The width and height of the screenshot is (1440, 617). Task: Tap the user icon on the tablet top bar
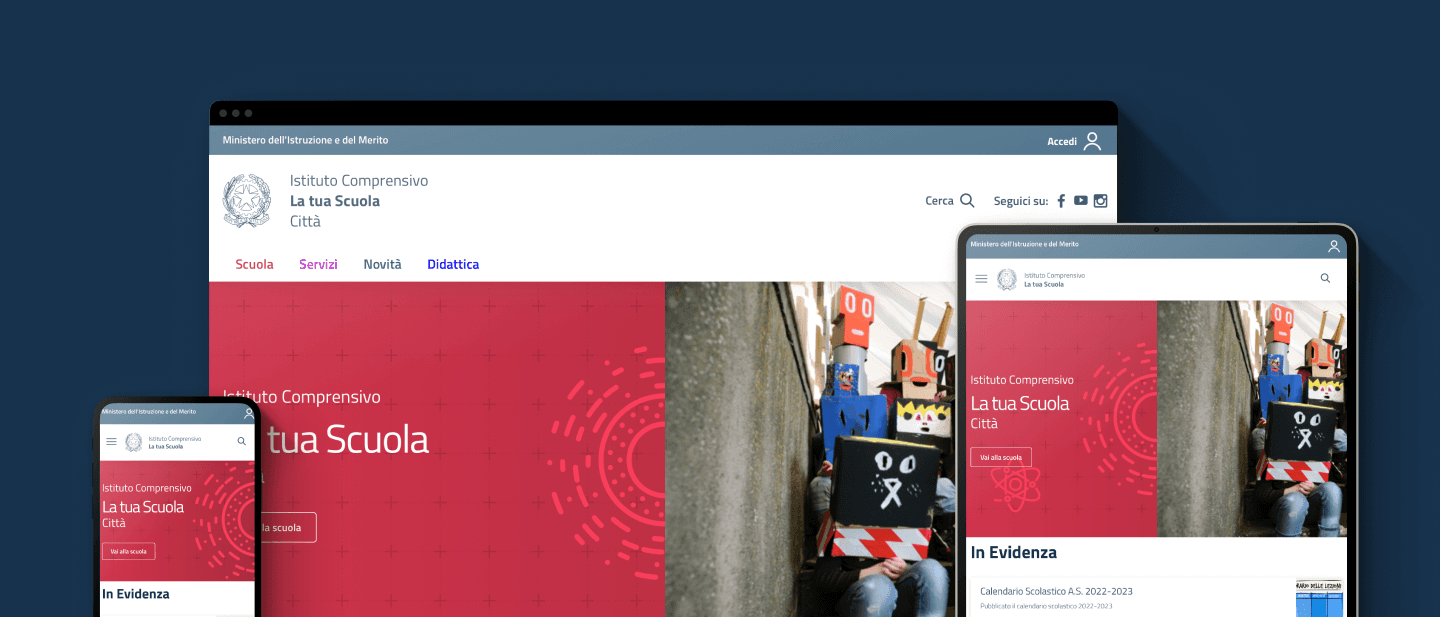click(x=1334, y=246)
